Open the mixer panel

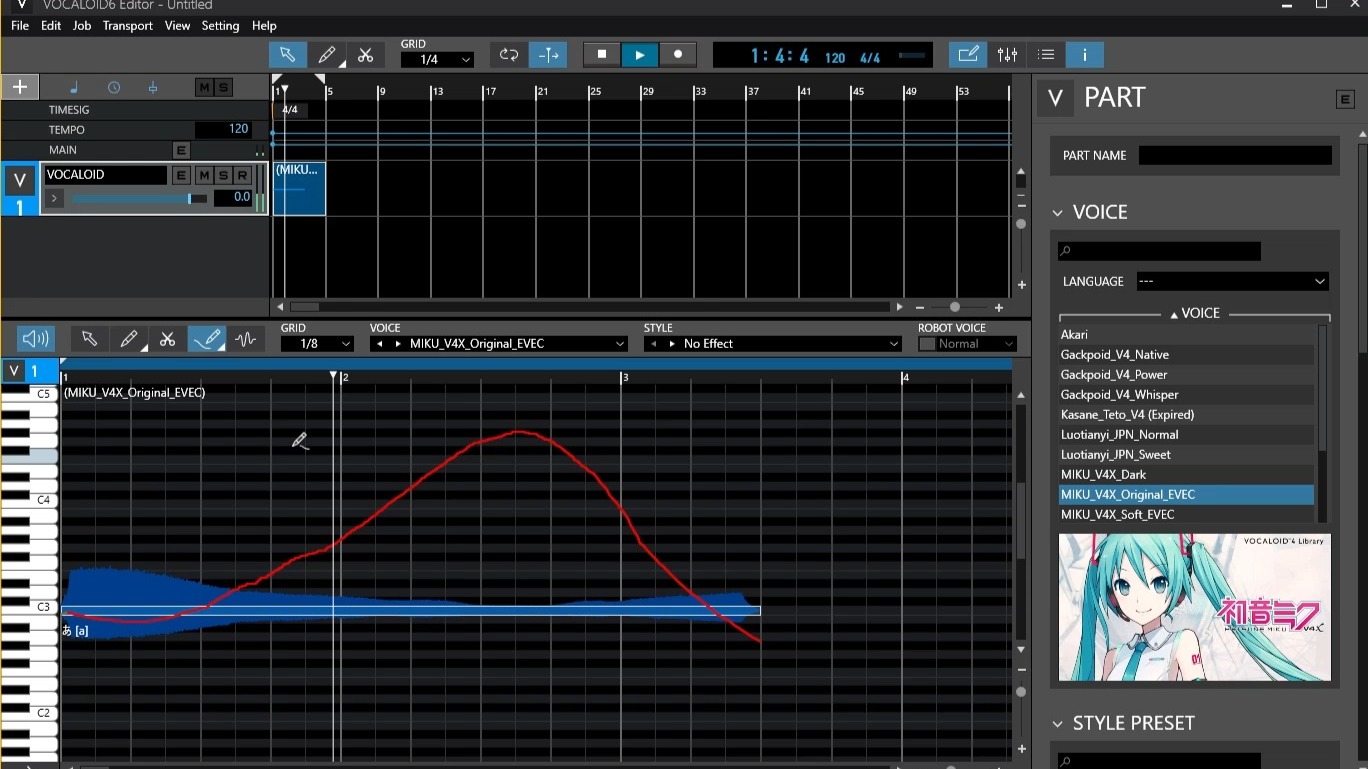click(x=1007, y=55)
